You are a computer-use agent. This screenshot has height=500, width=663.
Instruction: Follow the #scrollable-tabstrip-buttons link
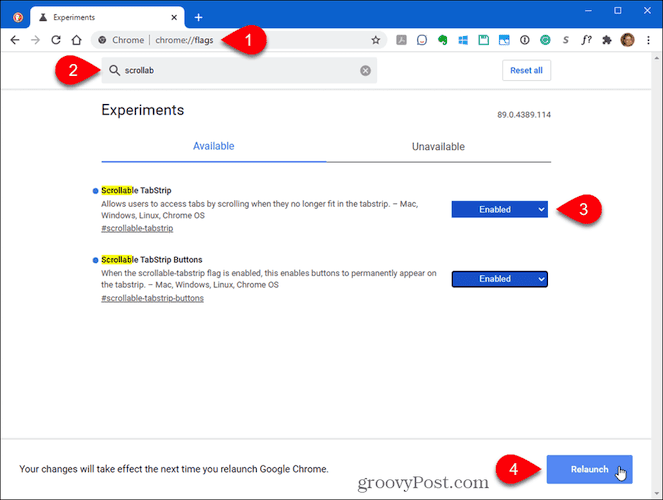152,298
